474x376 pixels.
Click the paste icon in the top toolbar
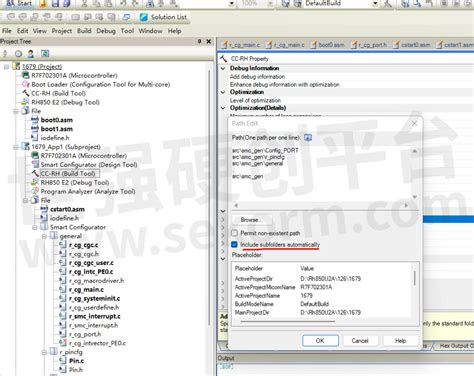coord(108,3)
